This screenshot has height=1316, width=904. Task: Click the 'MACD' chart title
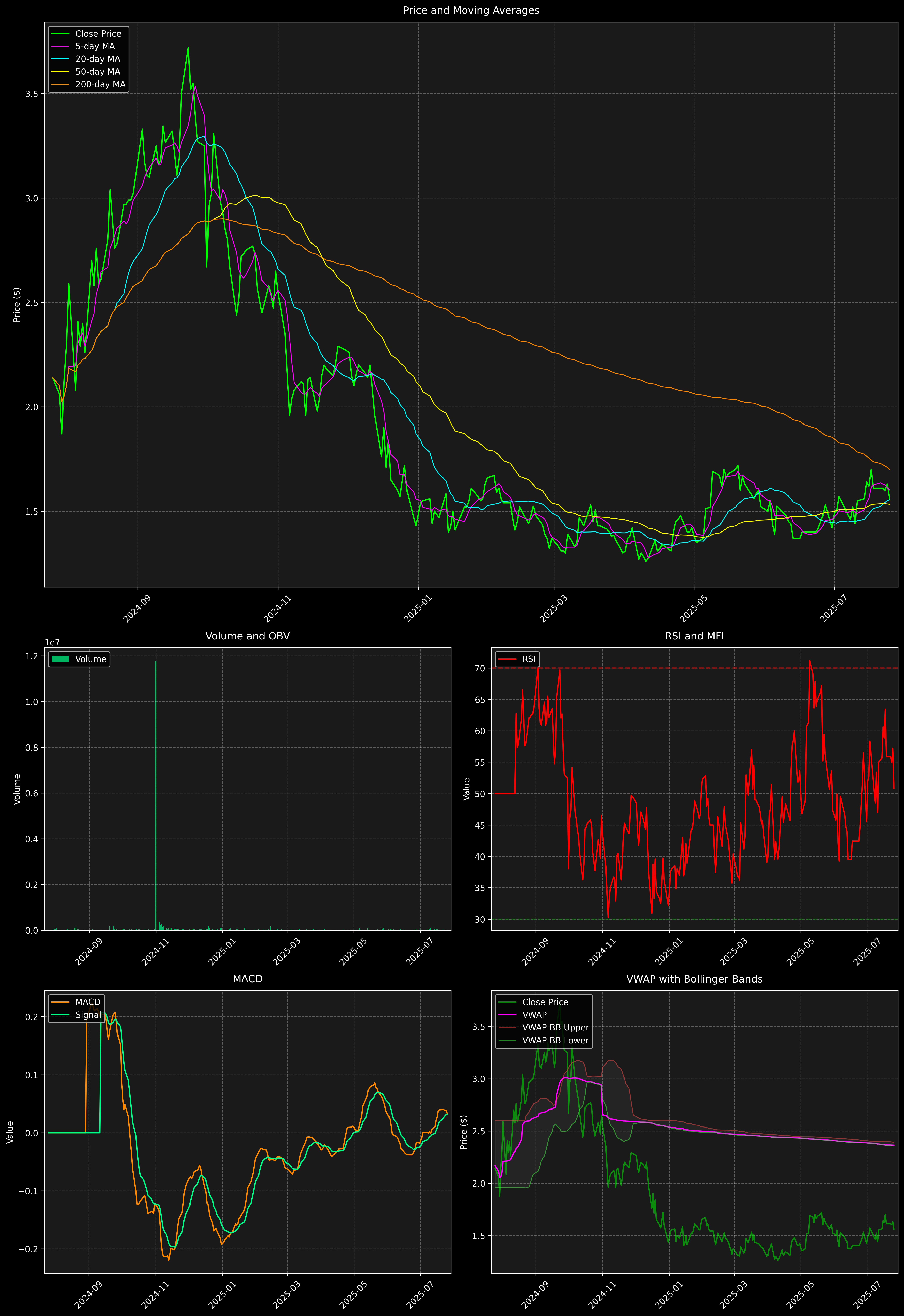coord(248,979)
